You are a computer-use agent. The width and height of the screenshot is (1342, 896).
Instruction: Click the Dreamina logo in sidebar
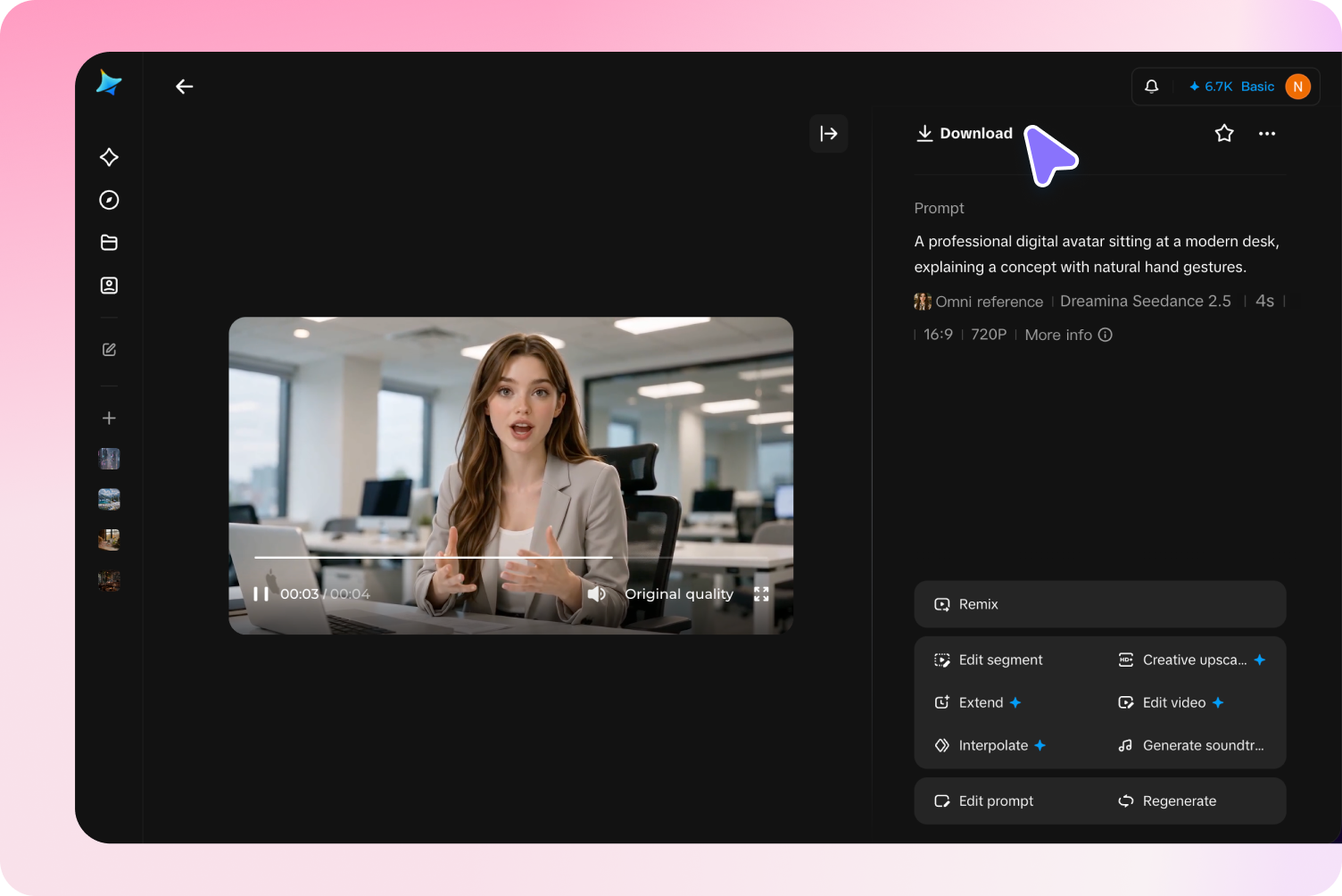pyautogui.click(x=109, y=83)
